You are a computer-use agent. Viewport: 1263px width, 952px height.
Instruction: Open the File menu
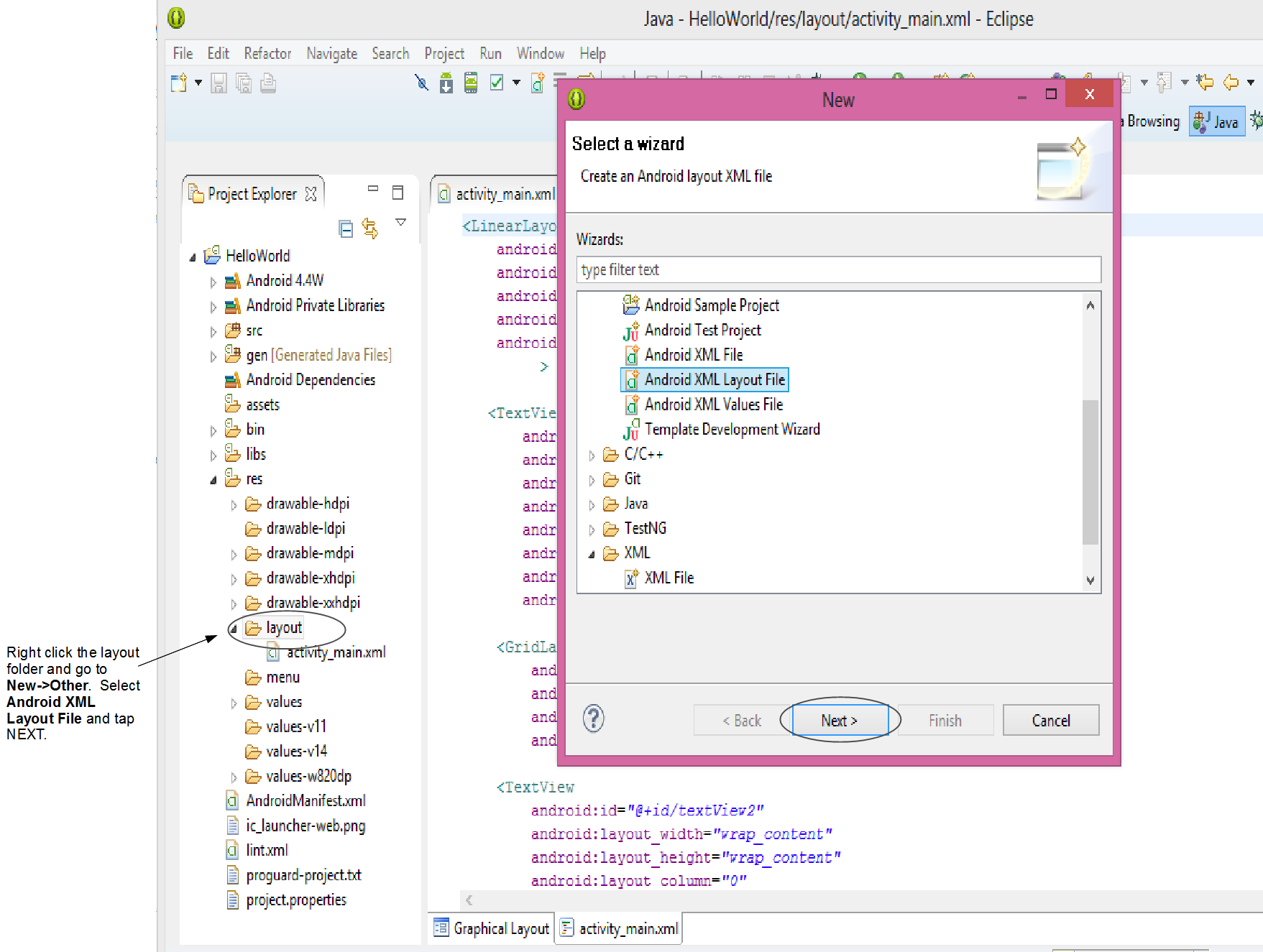(x=183, y=53)
